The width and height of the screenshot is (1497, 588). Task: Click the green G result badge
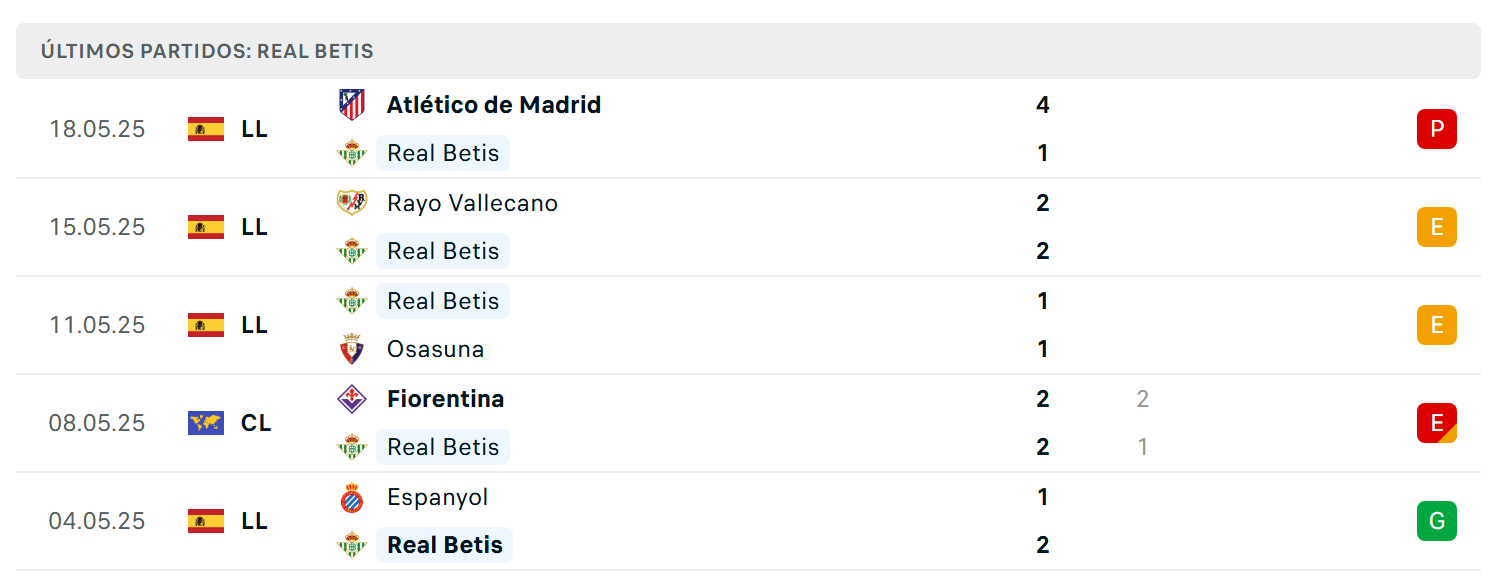(1436, 521)
